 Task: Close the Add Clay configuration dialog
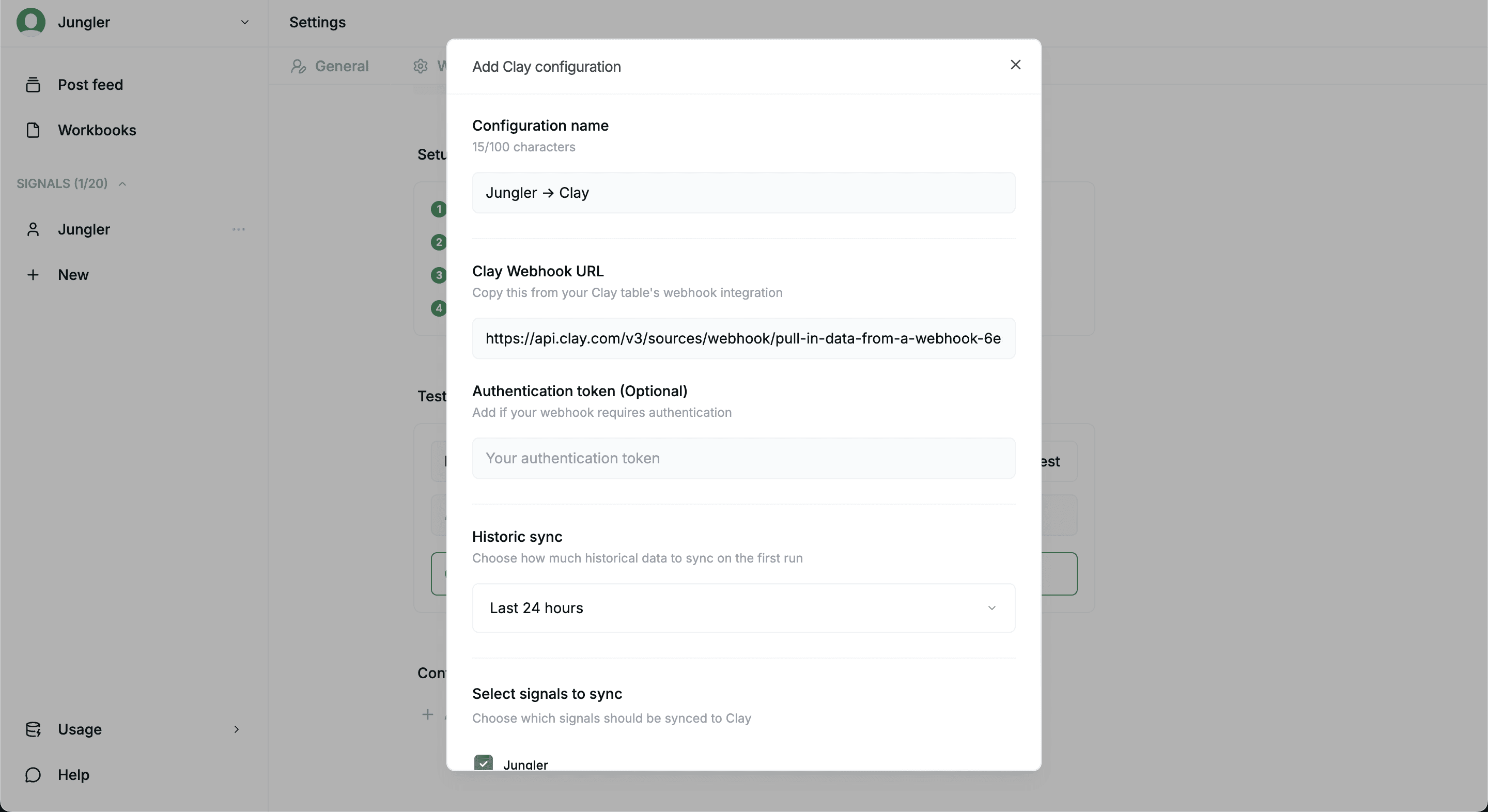1015,65
